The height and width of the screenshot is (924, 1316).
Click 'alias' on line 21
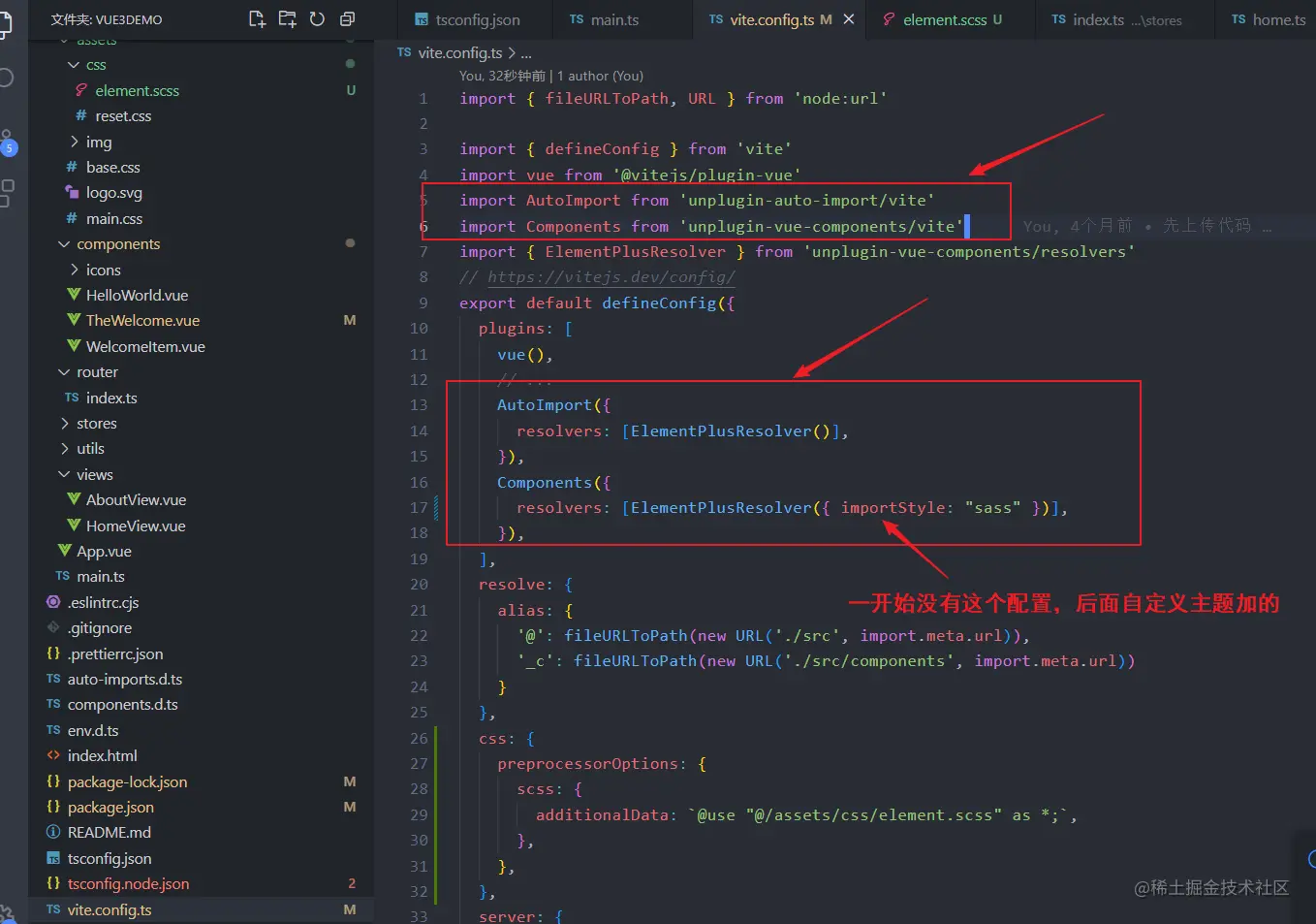[x=520, y=611]
